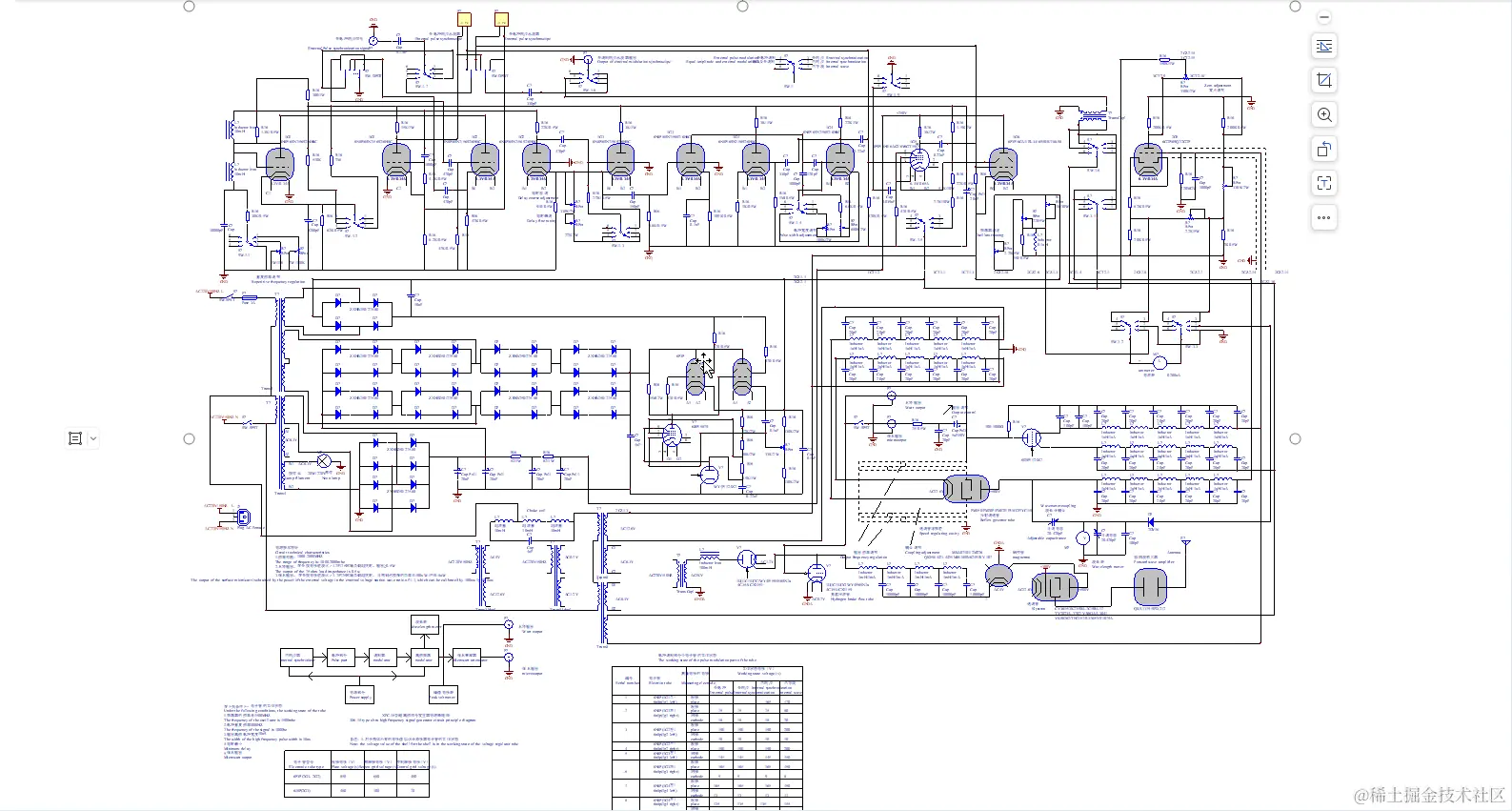Expand the chevron beside the block layout icon
1512x811 pixels.
(x=93, y=438)
